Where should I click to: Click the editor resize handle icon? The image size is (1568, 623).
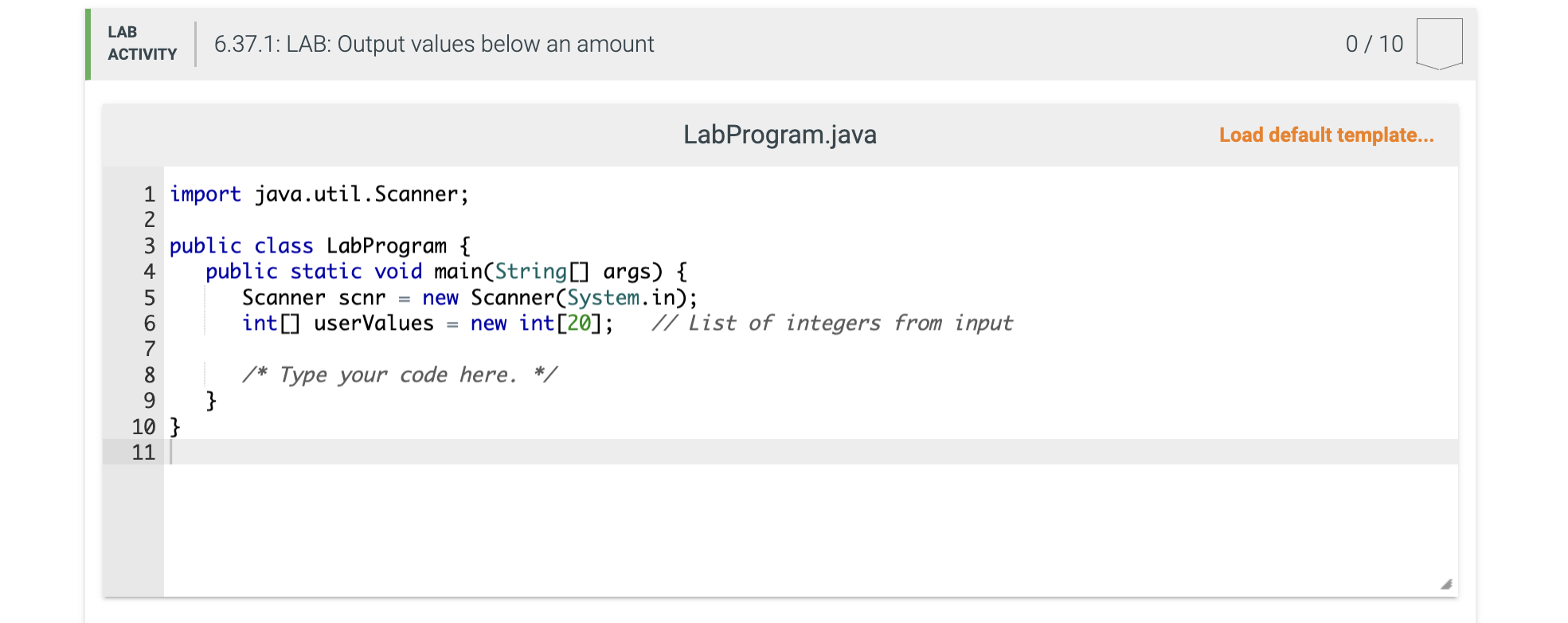(x=1446, y=584)
